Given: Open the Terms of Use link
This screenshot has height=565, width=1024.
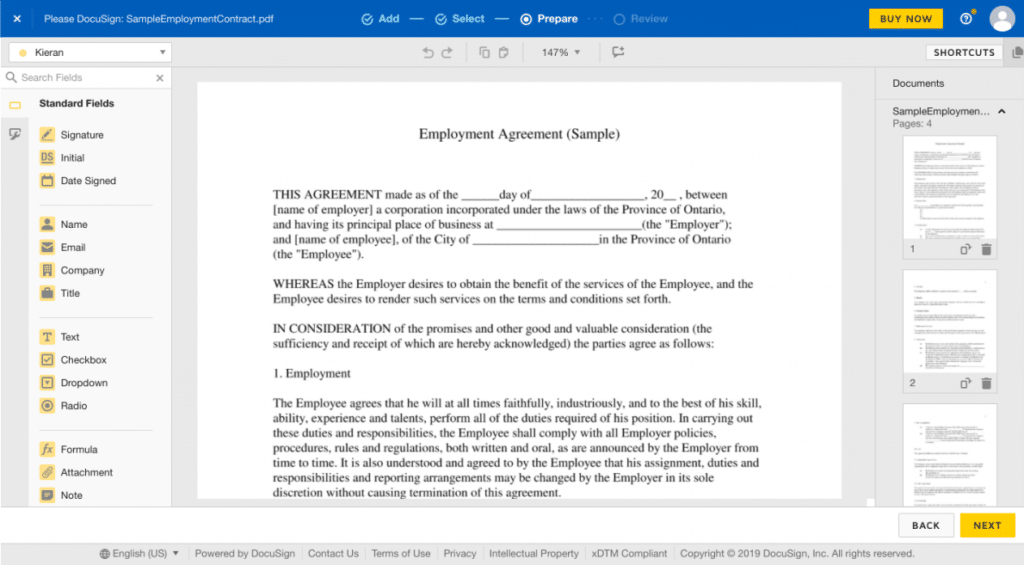Looking at the screenshot, I should pyautogui.click(x=400, y=553).
